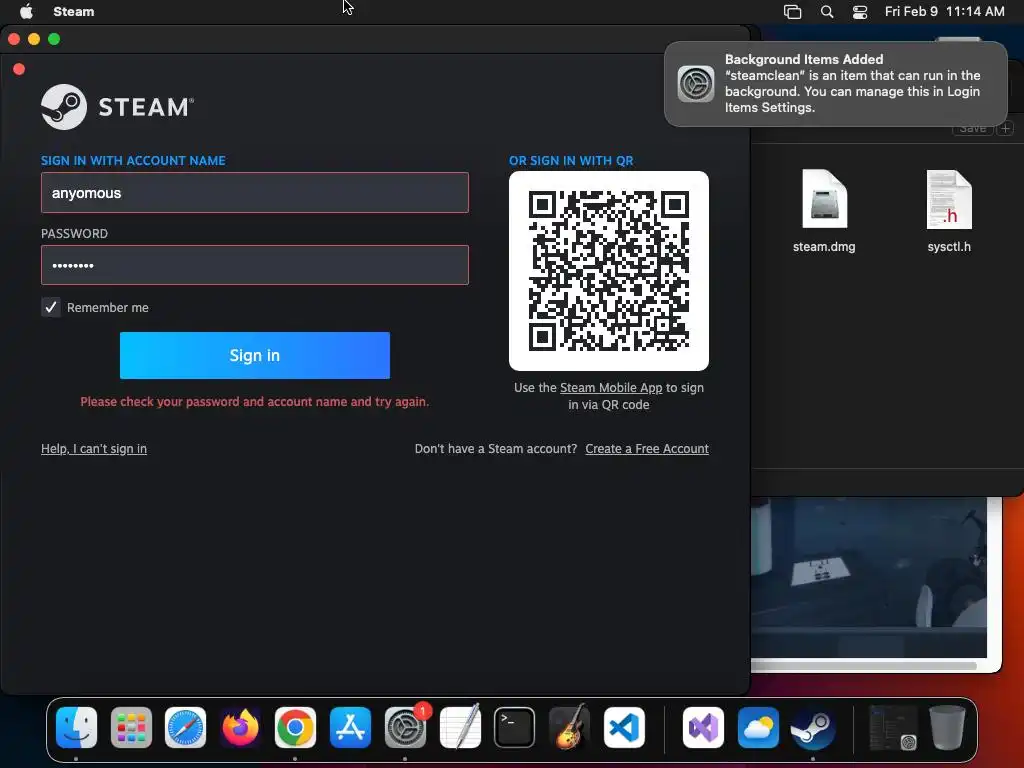Click the account name input field
The height and width of the screenshot is (768, 1024).
pos(255,193)
